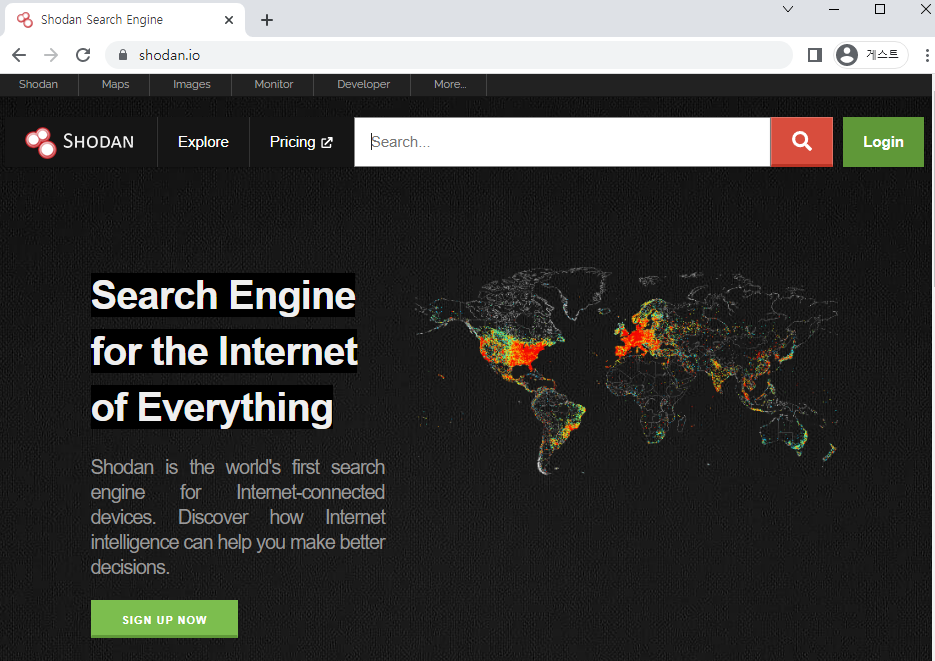Click the SIGN UP NOW button
Image resolution: width=935 pixels, height=661 pixels.
pyautogui.click(x=164, y=619)
